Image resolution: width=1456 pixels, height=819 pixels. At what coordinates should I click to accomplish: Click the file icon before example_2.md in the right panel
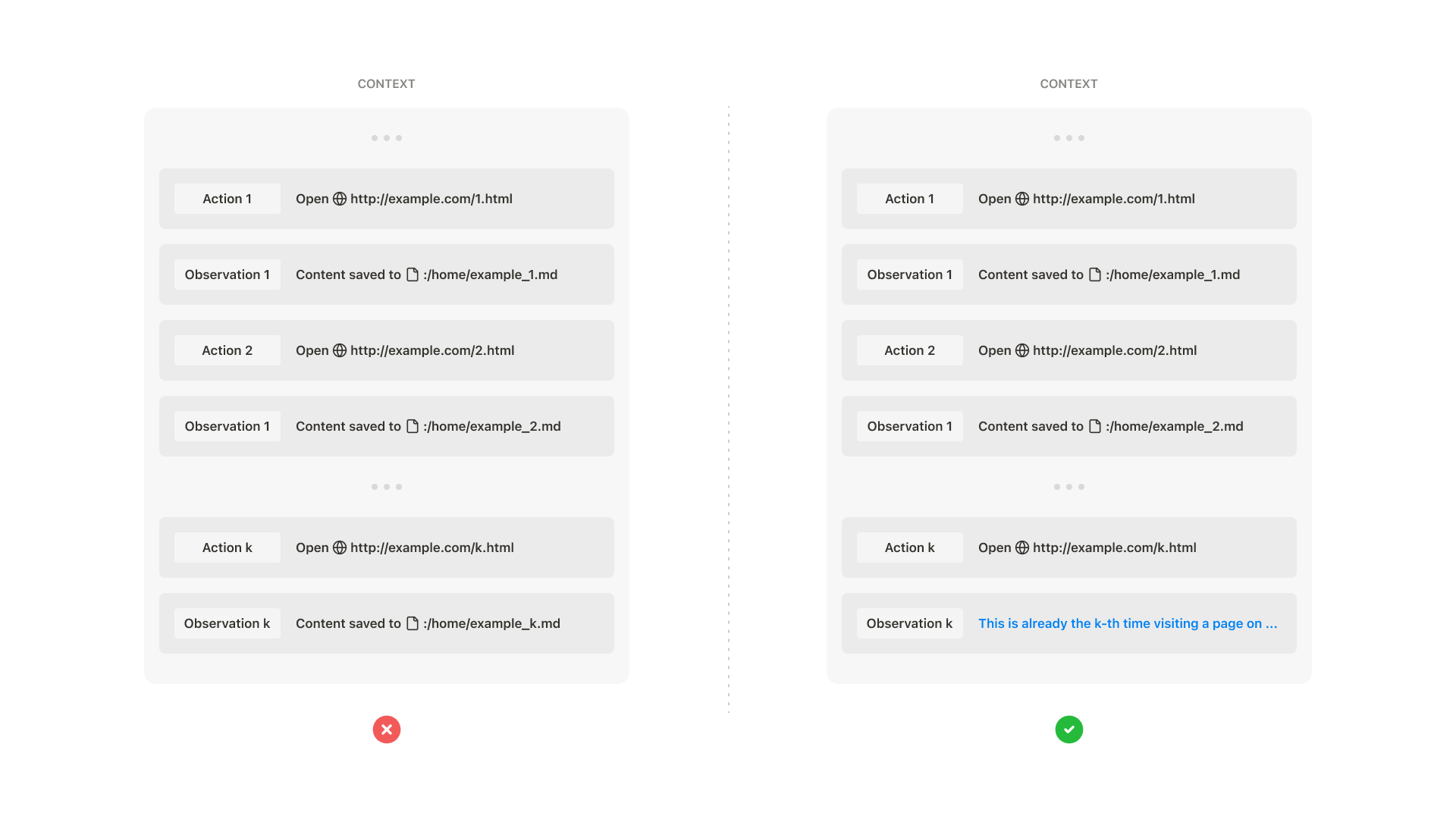pyautogui.click(x=1095, y=426)
